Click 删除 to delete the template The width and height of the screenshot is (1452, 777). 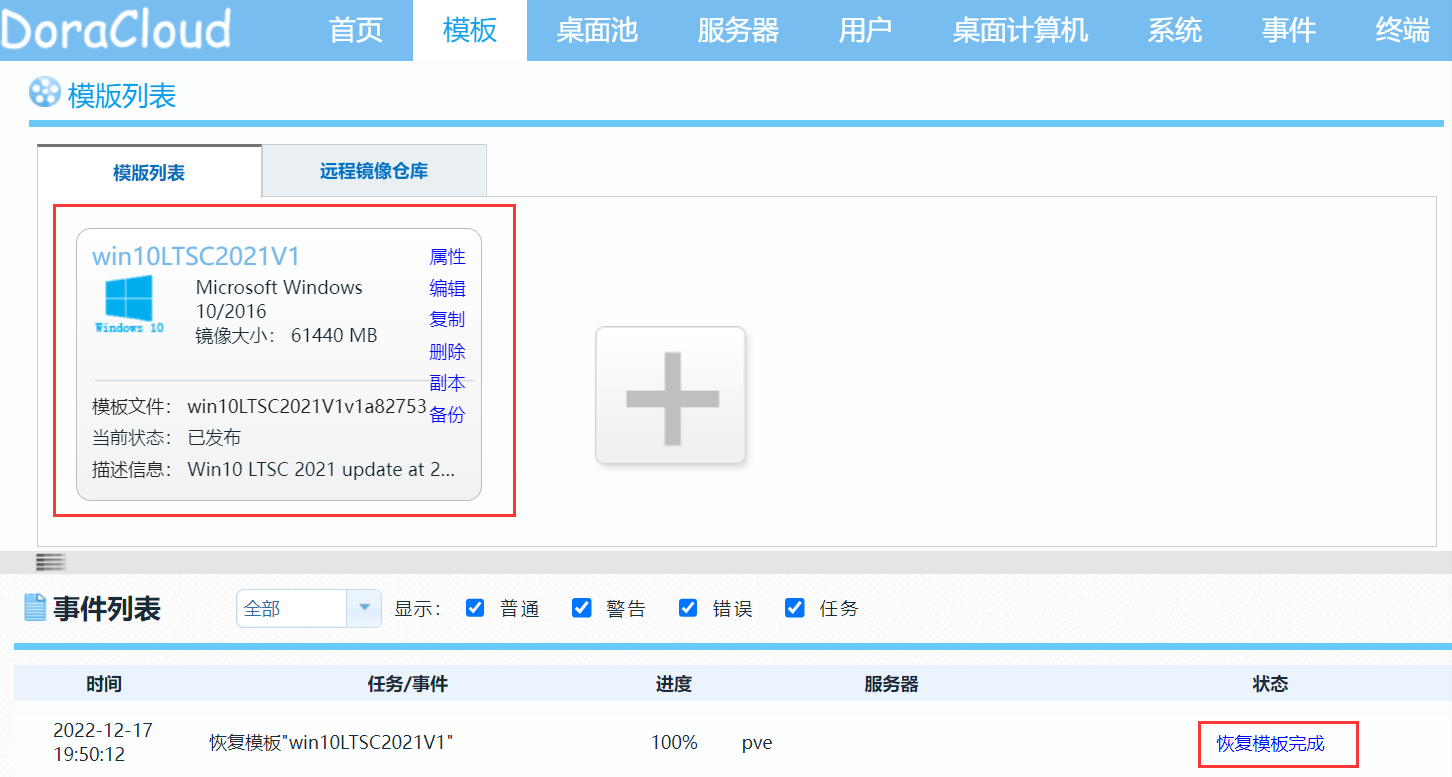point(447,351)
